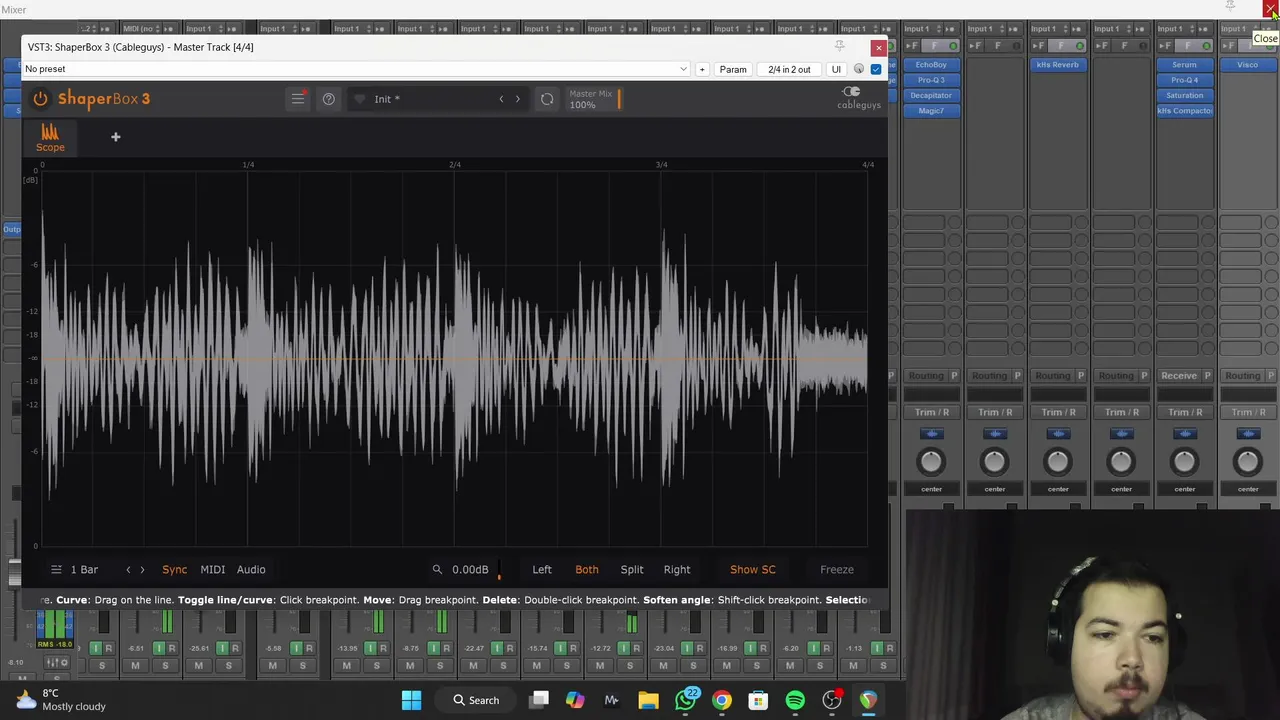Click the scope zoom magnifier icon
This screenshot has height=720, width=1280.
click(x=437, y=570)
